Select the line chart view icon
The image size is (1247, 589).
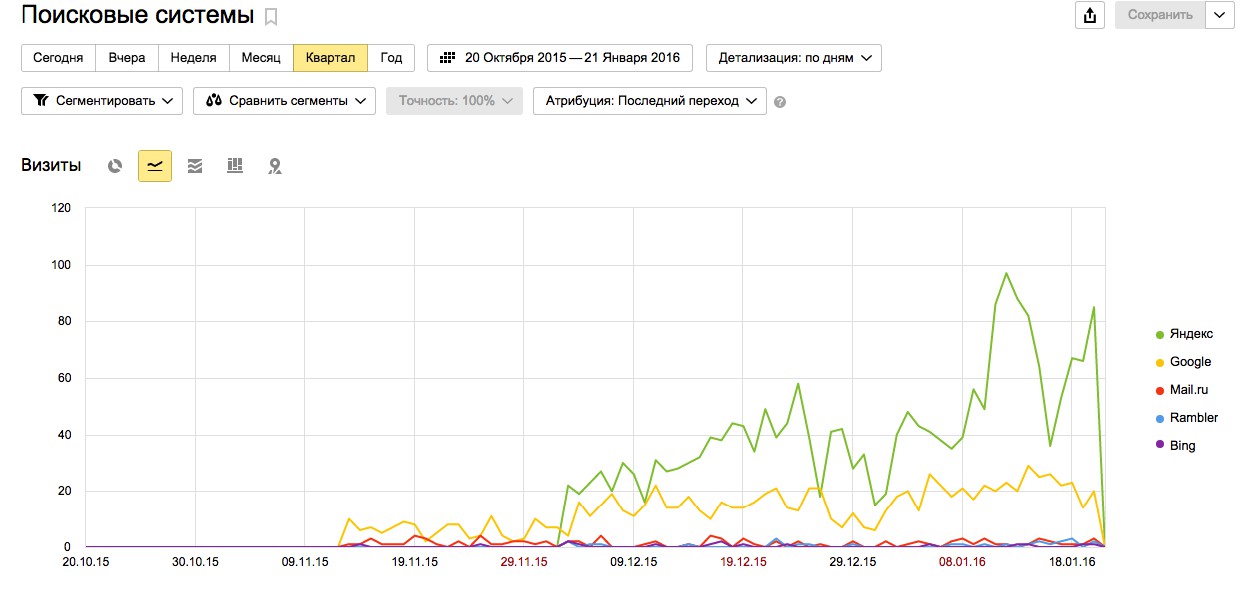coord(155,166)
